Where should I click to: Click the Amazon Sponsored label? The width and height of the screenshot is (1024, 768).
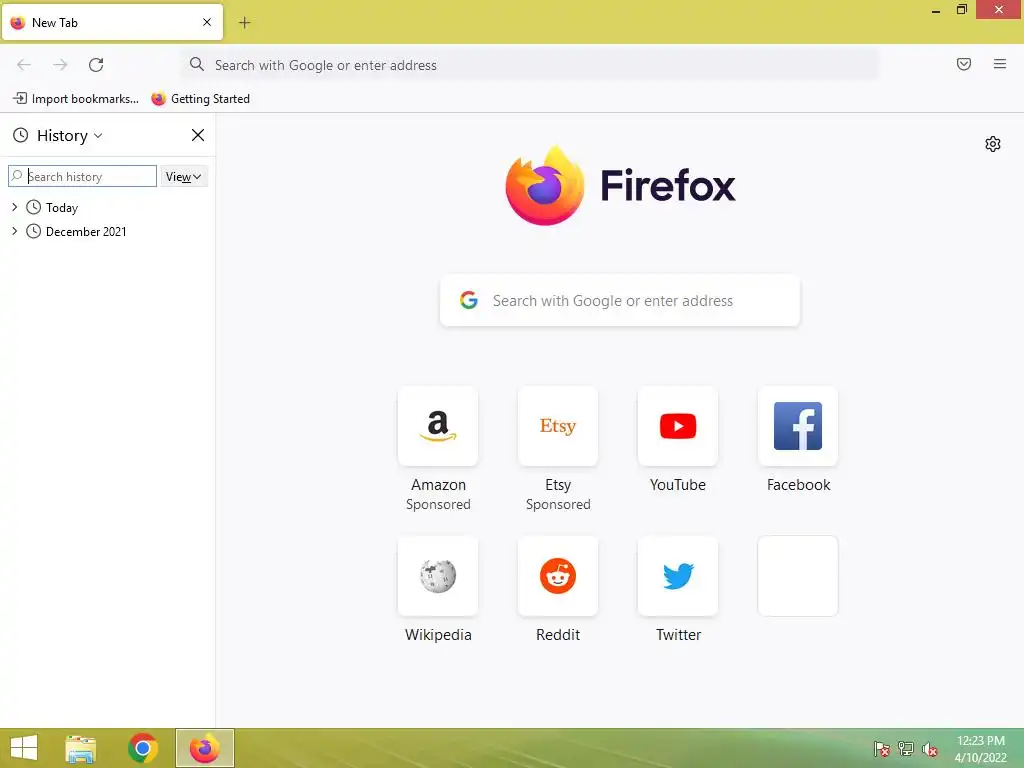click(x=438, y=504)
